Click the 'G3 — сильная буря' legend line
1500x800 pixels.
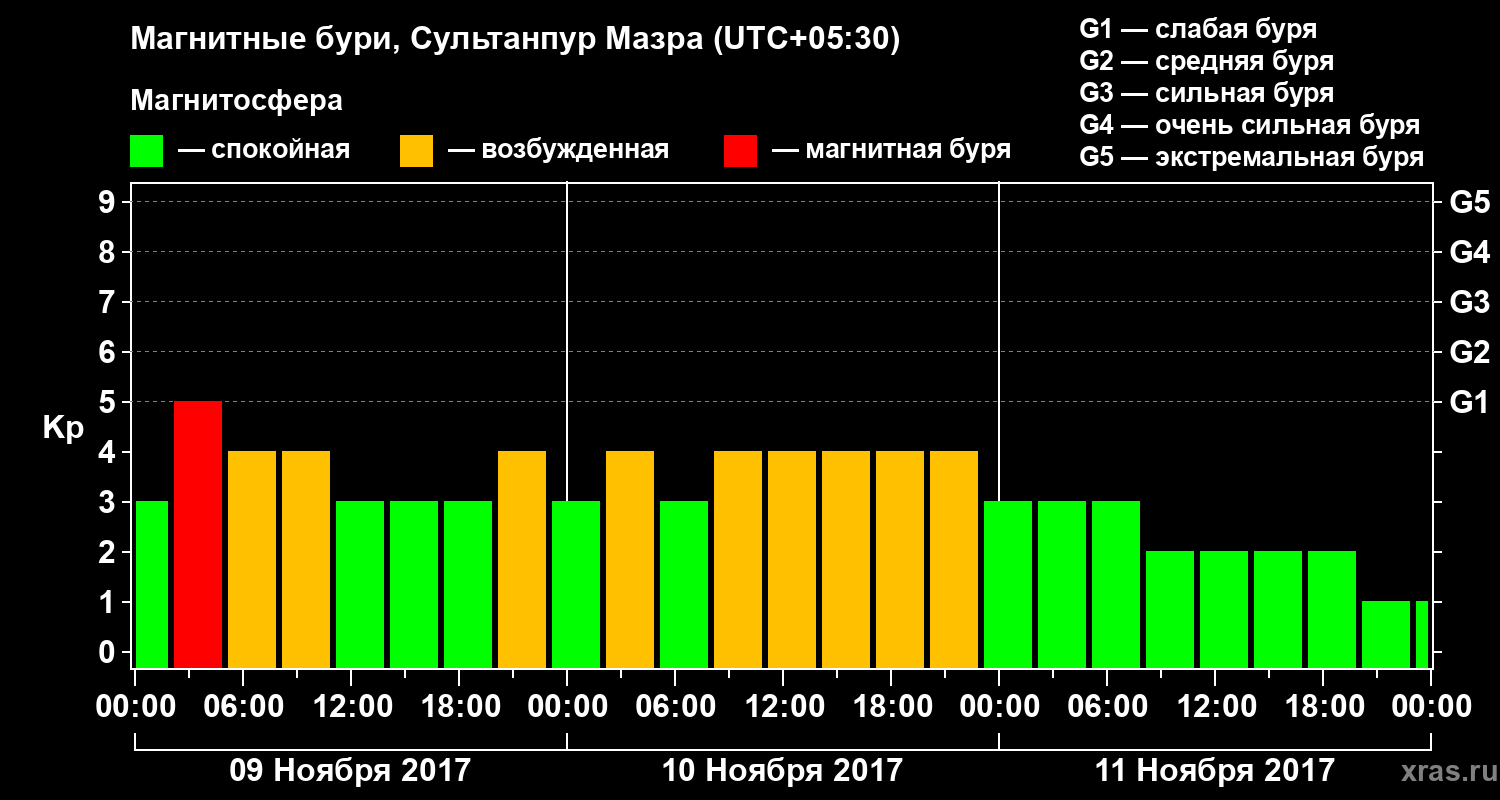coord(1207,93)
